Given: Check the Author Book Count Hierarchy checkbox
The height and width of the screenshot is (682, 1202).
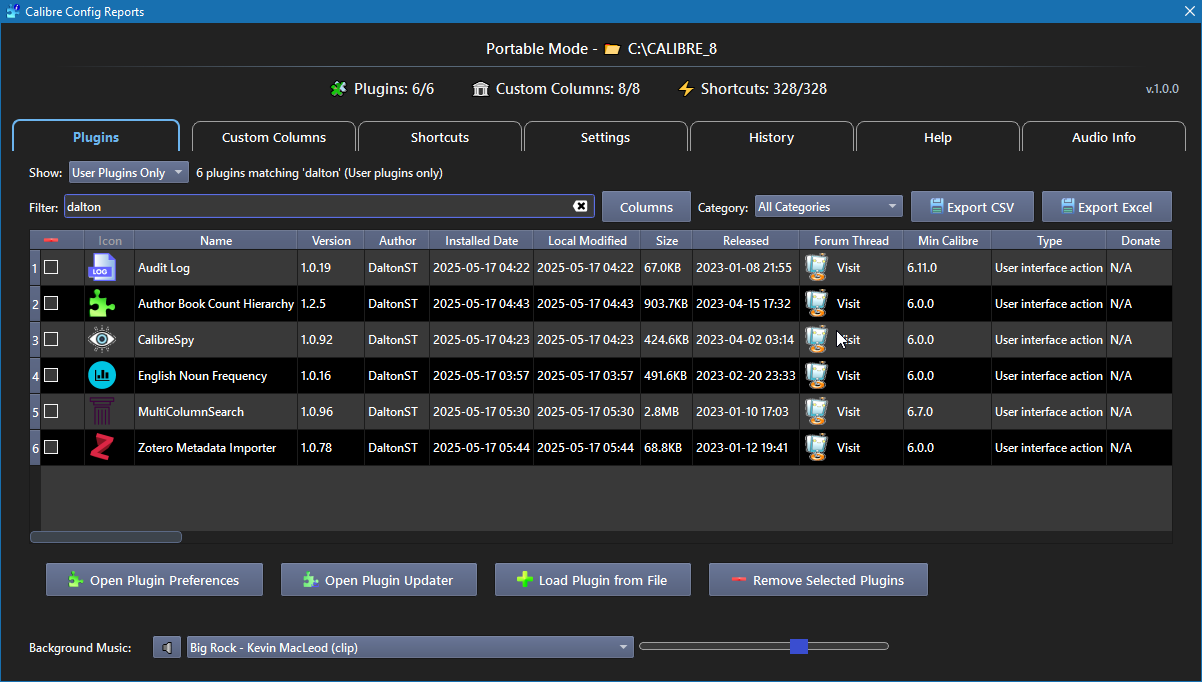Looking at the screenshot, I should [x=51, y=303].
